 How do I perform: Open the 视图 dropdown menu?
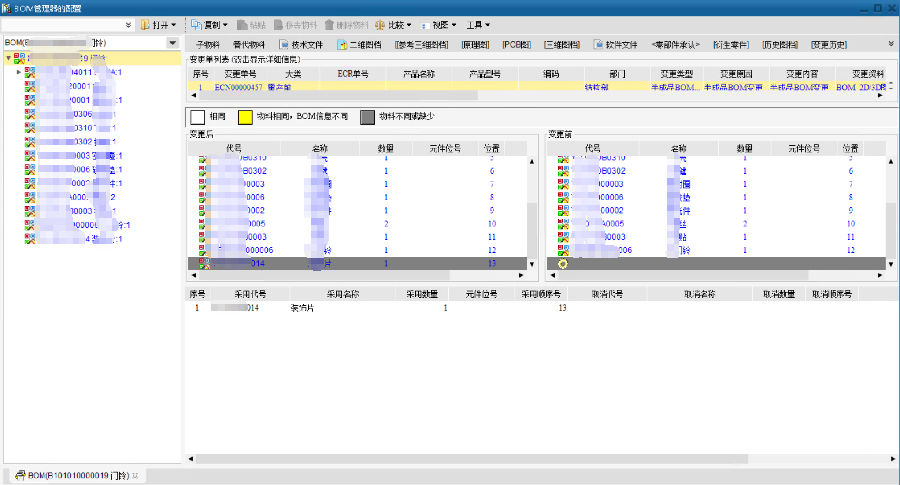(x=453, y=25)
